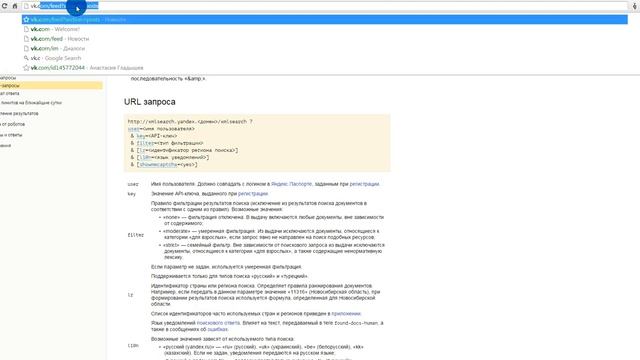This screenshot has height=360, width=640.
Task: Open the 'Яндекс.Паспорте' link
Action: (x=291, y=184)
